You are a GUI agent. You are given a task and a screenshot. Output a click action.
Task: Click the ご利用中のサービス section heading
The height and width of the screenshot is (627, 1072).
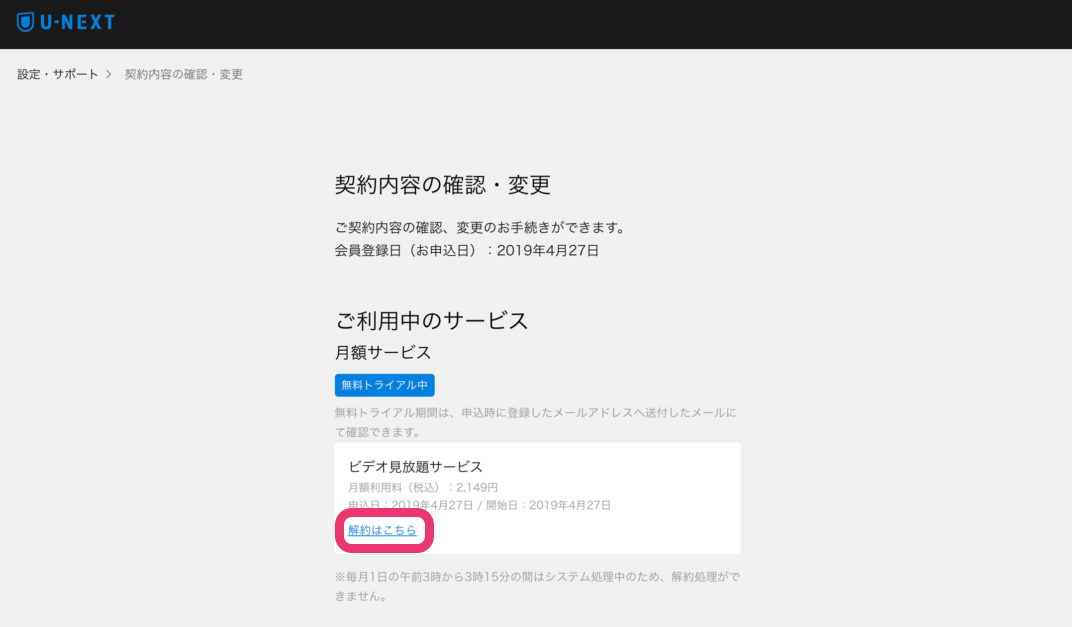click(x=431, y=321)
